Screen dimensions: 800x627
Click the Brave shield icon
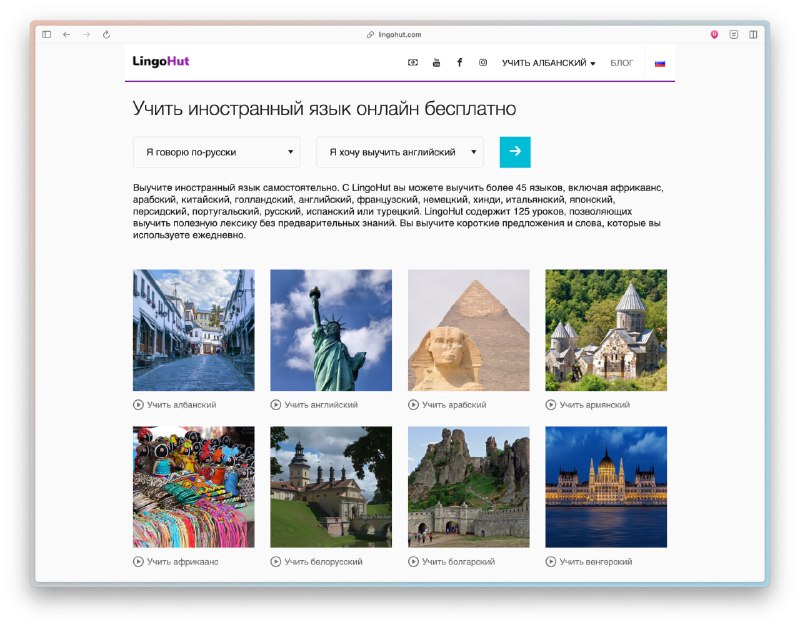click(714, 34)
